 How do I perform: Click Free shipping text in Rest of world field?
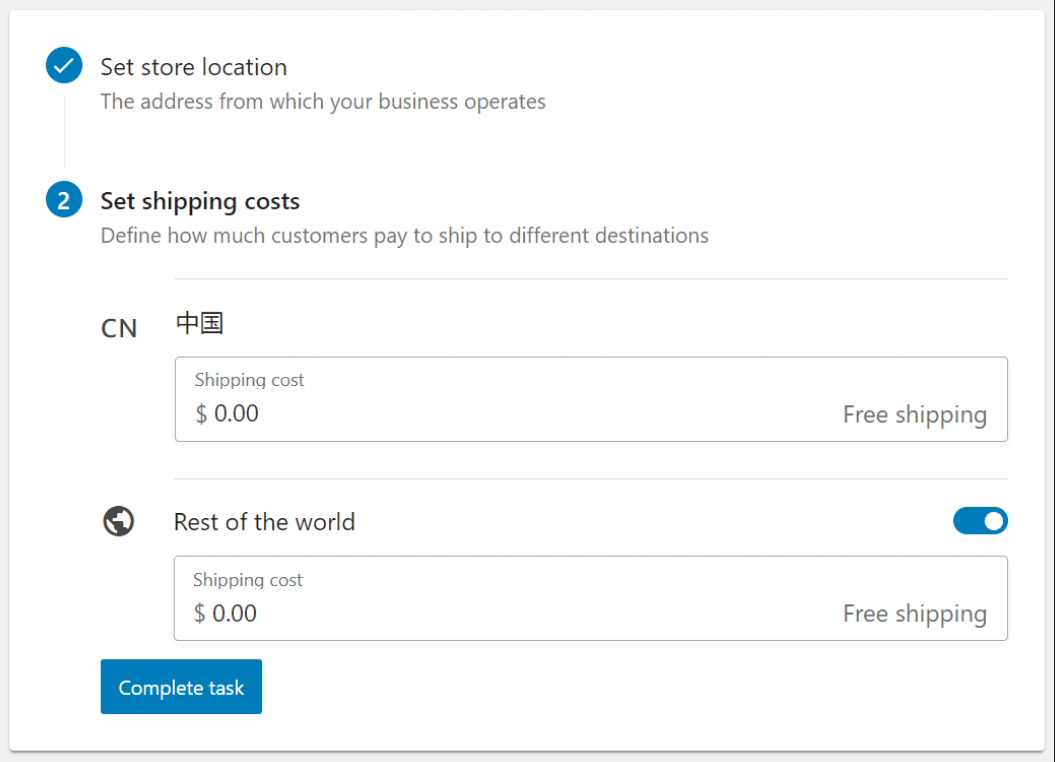(914, 613)
